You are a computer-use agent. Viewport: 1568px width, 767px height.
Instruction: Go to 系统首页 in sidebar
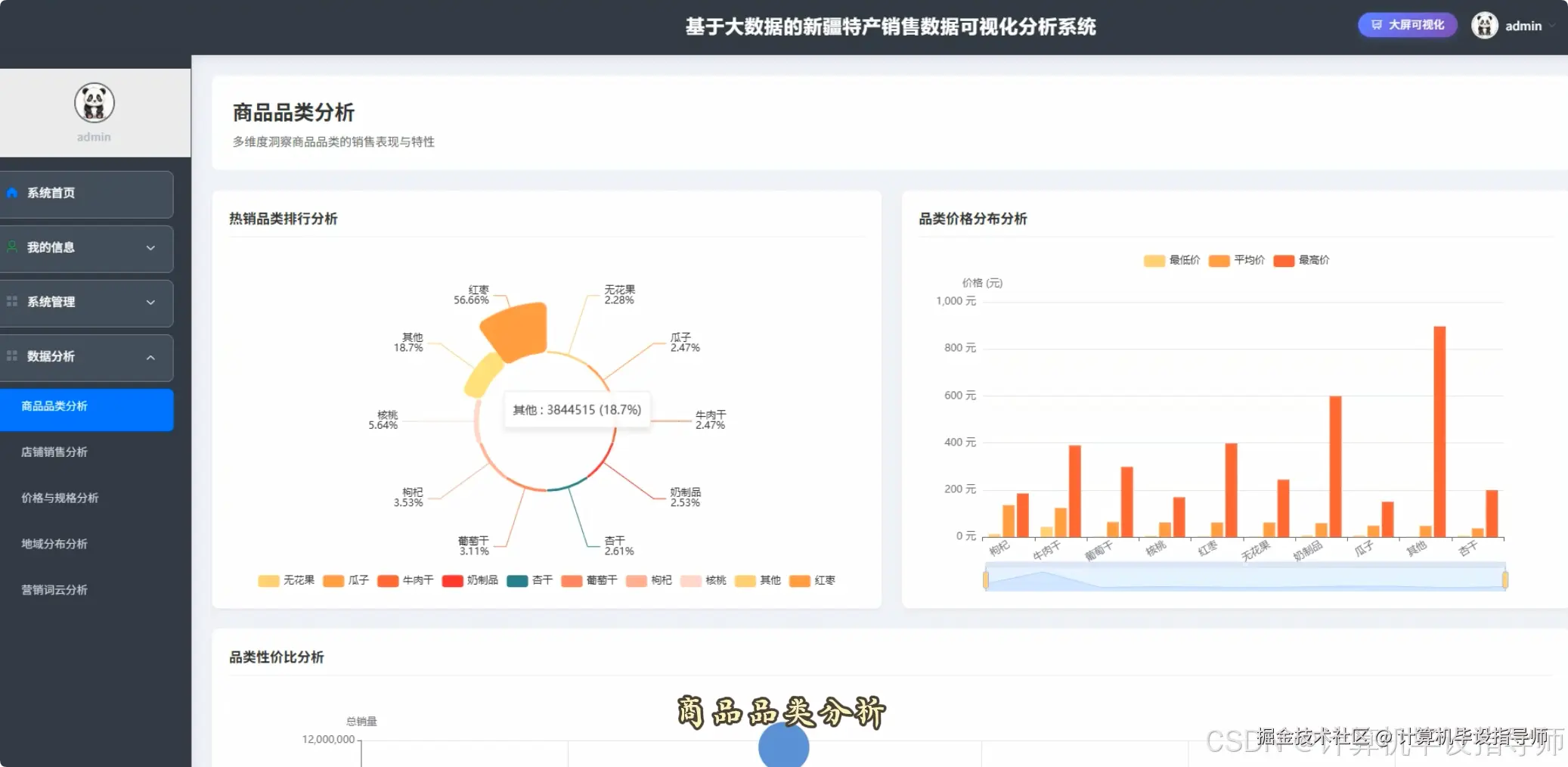(x=86, y=194)
